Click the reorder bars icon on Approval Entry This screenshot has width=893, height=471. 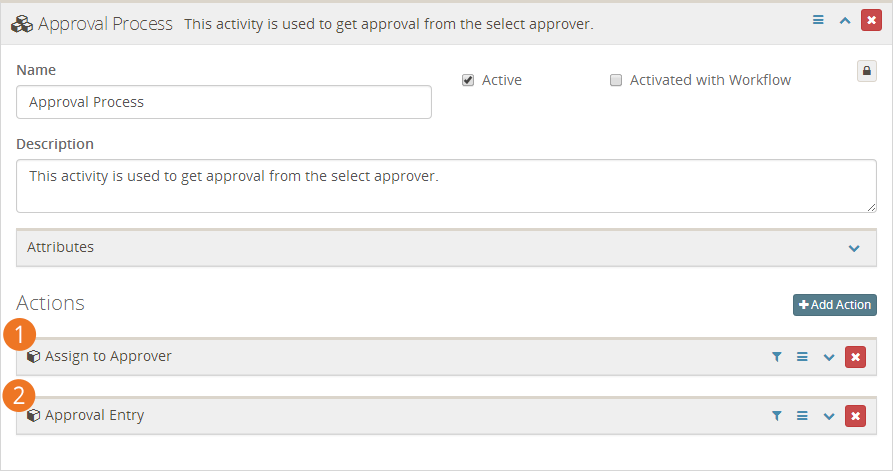point(802,416)
